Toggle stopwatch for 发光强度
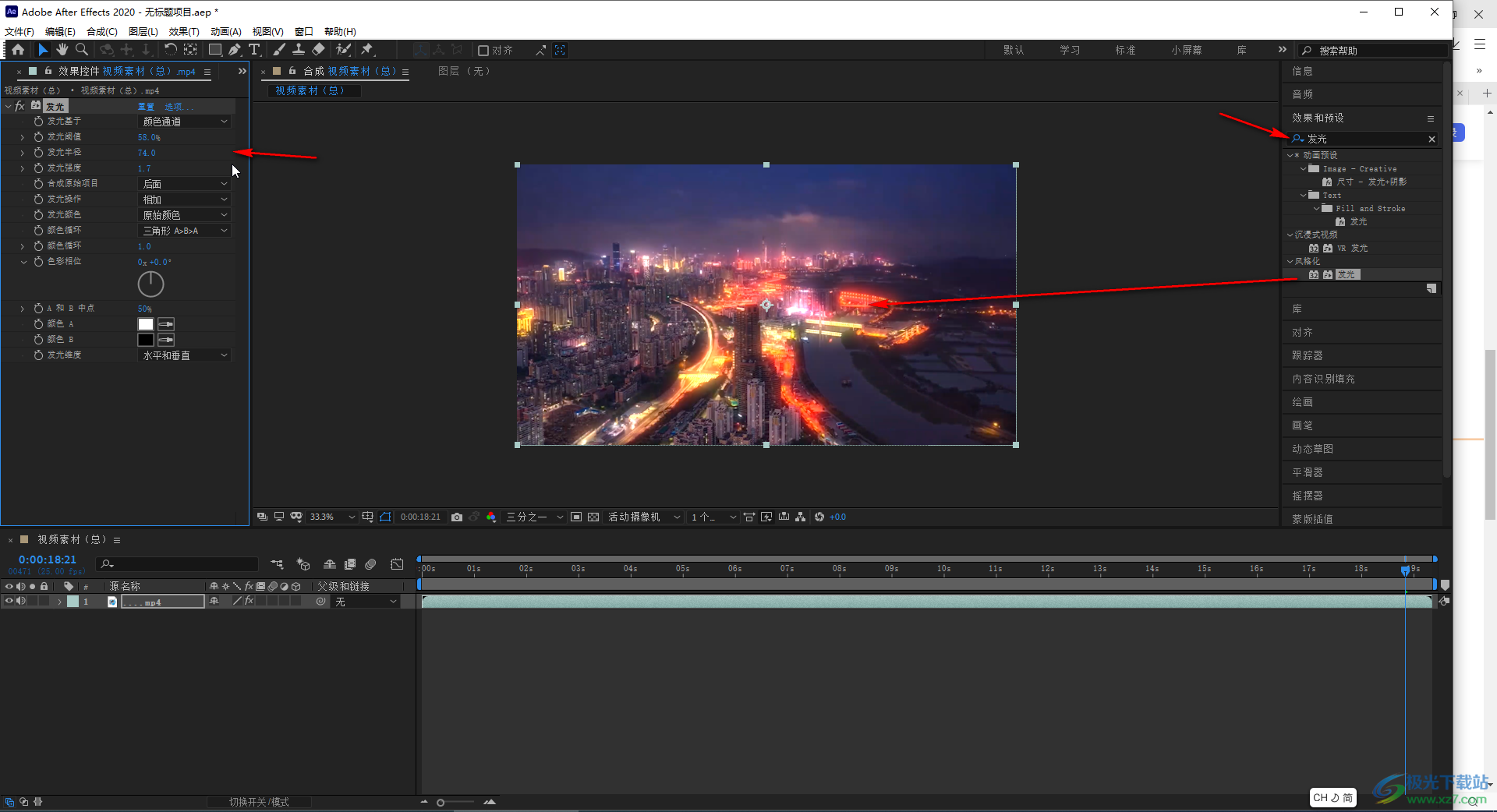 pos(38,168)
